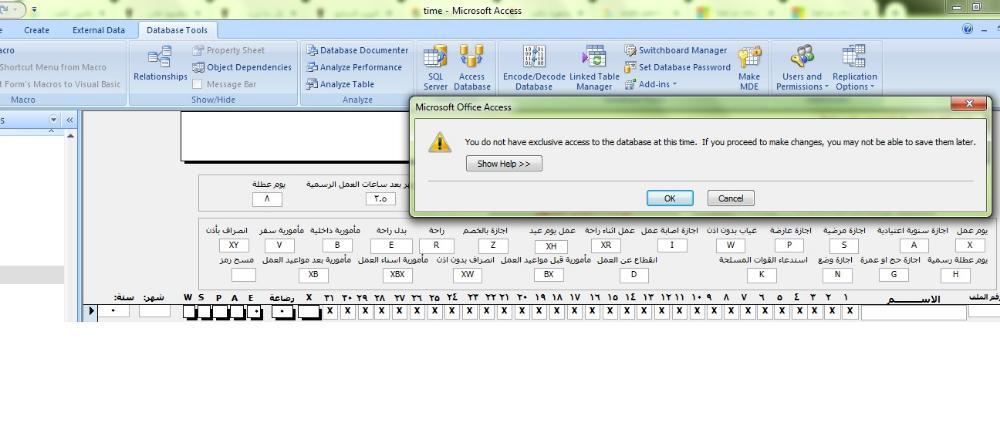Click OK in the exclusive access dialog
The width and height of the screenshot is (1000, 430).
[x=670, y=198]
